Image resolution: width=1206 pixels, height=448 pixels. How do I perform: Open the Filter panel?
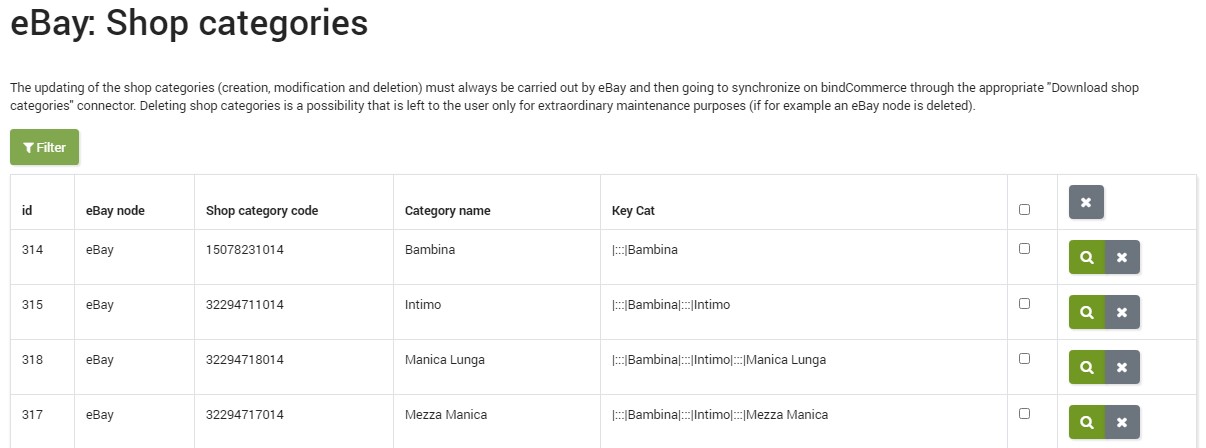[x=44, y=147]
